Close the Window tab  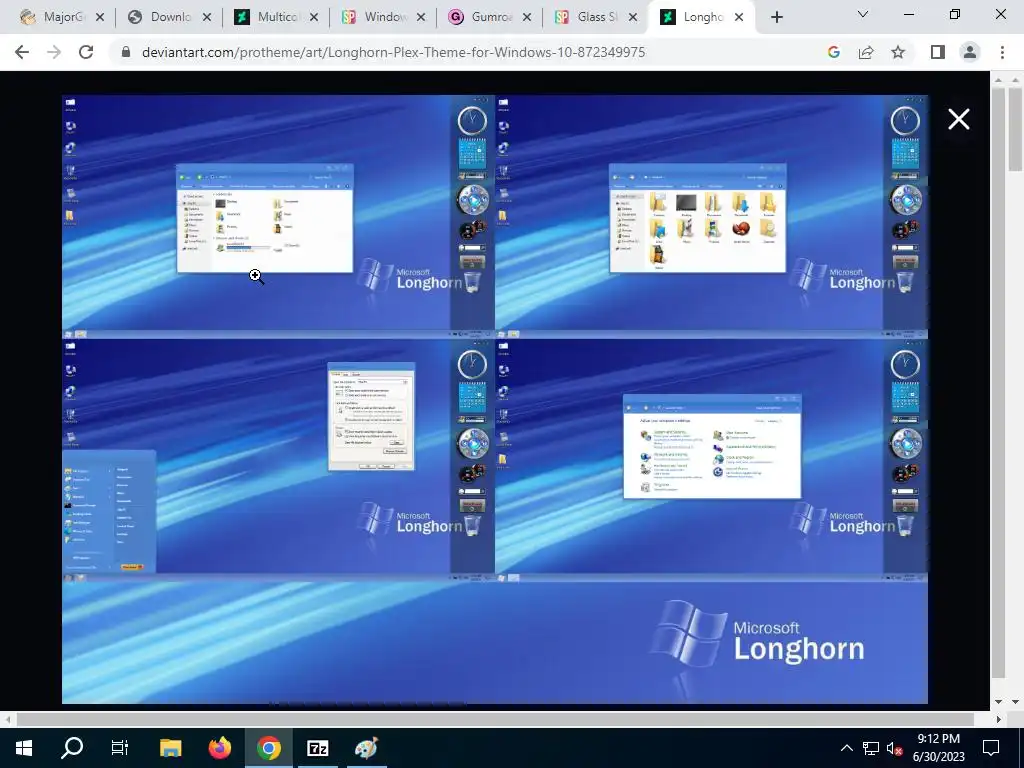(x=421, y=17)
